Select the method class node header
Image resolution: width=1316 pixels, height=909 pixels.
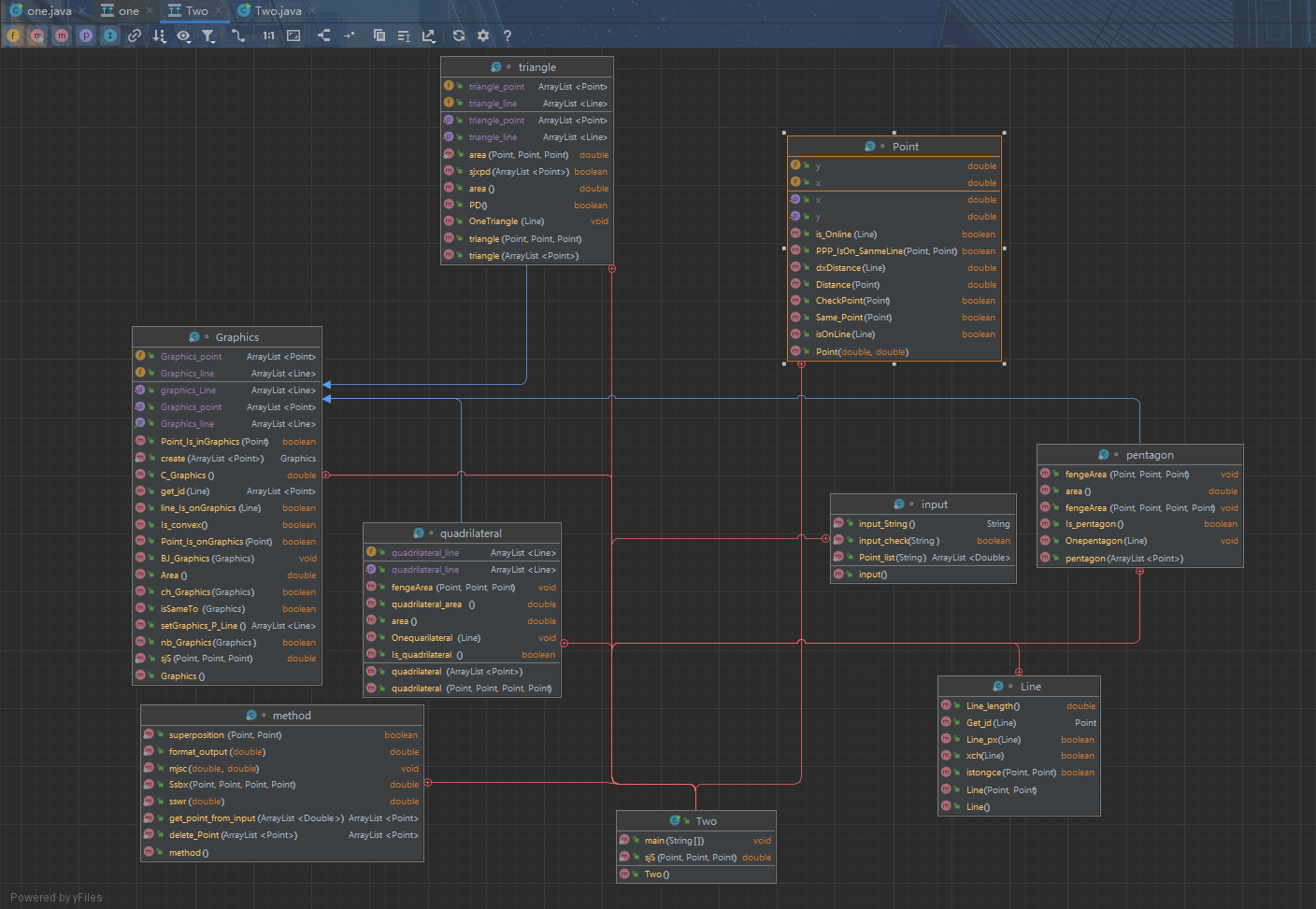(x=282, y=716)
